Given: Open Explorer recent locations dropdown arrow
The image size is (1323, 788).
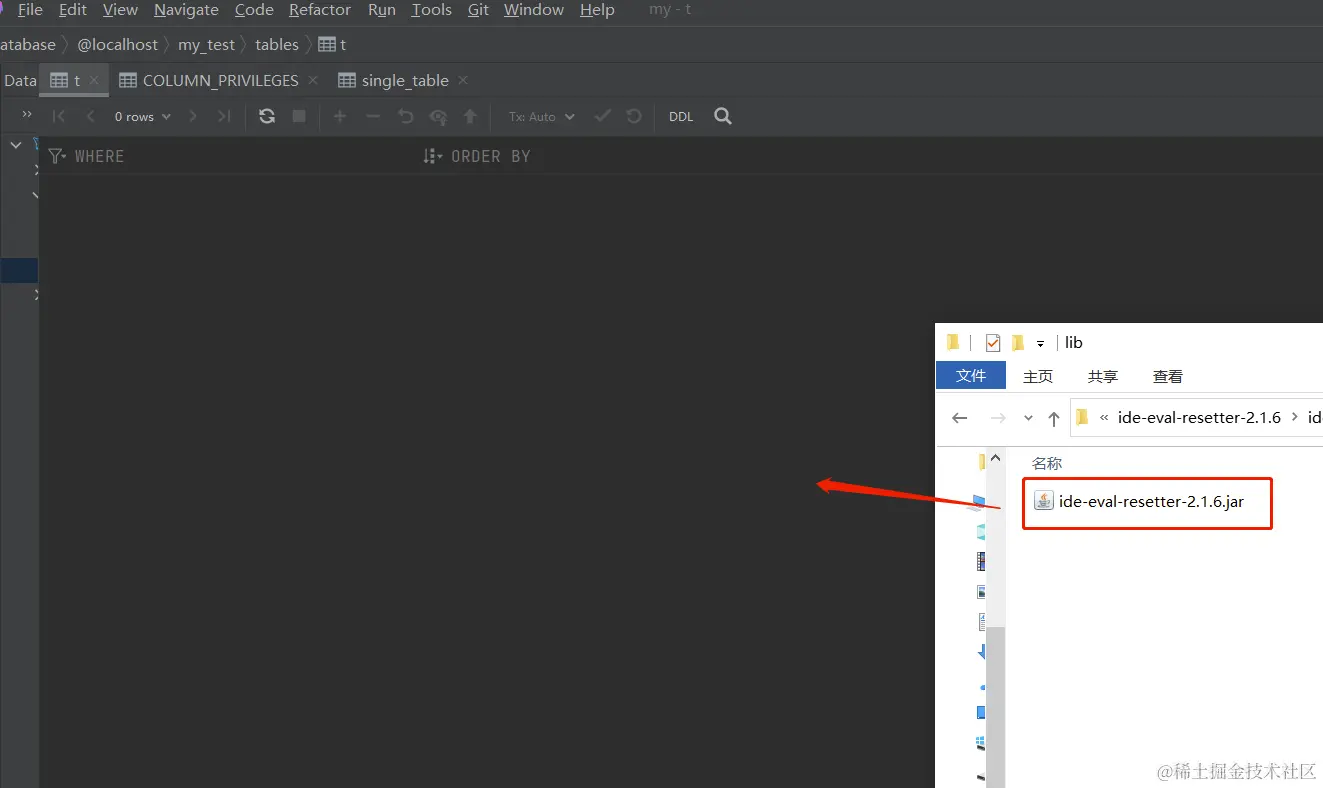Looking at the screenshot, I should pyautogui.click(x=1028, y=418).
